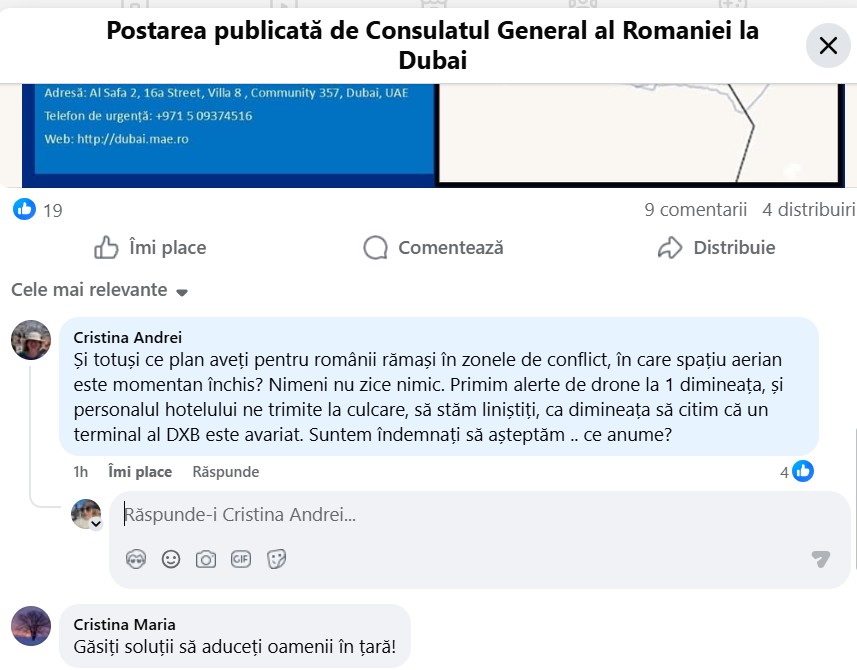Reply to Cristina Andrei via Răspunde
The image size is (857, 670).
(x=225, y=472)
